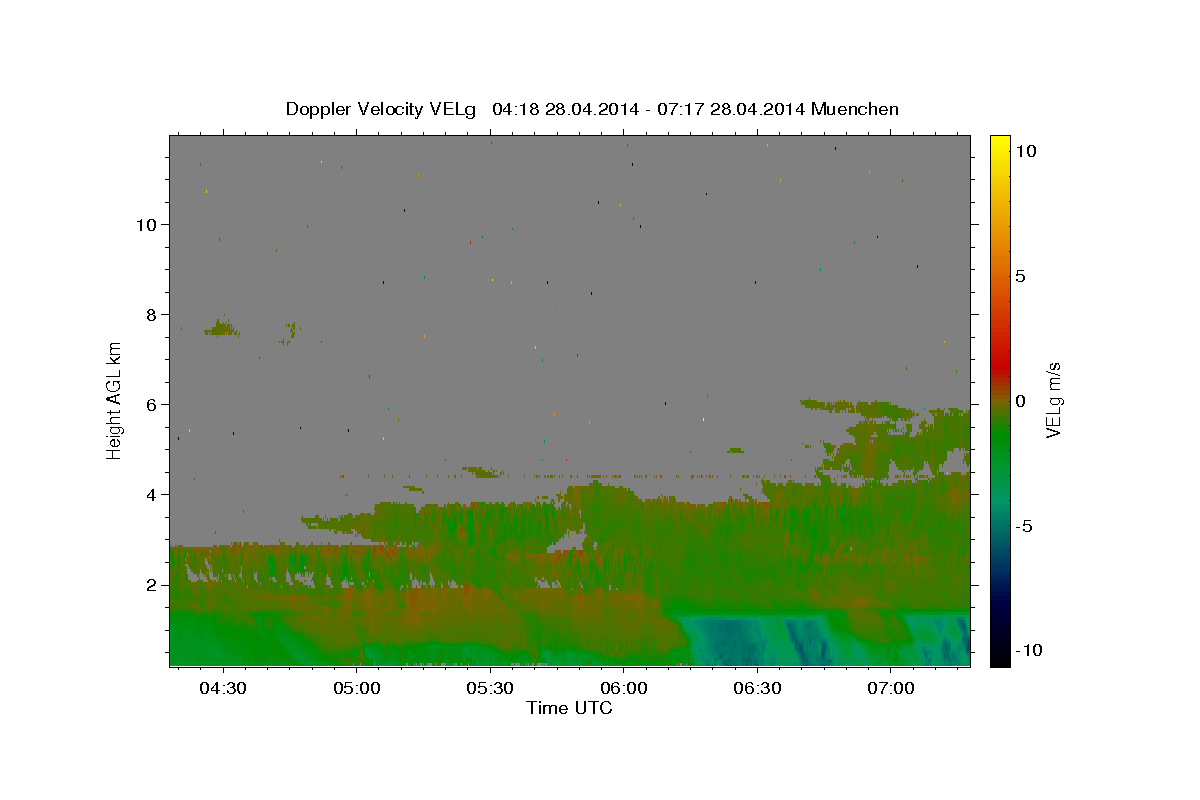Image resolution: width=1200 pixels, height=800 pixels.
Task: Click the 05:30 time tick label
Action: point(490,688)
